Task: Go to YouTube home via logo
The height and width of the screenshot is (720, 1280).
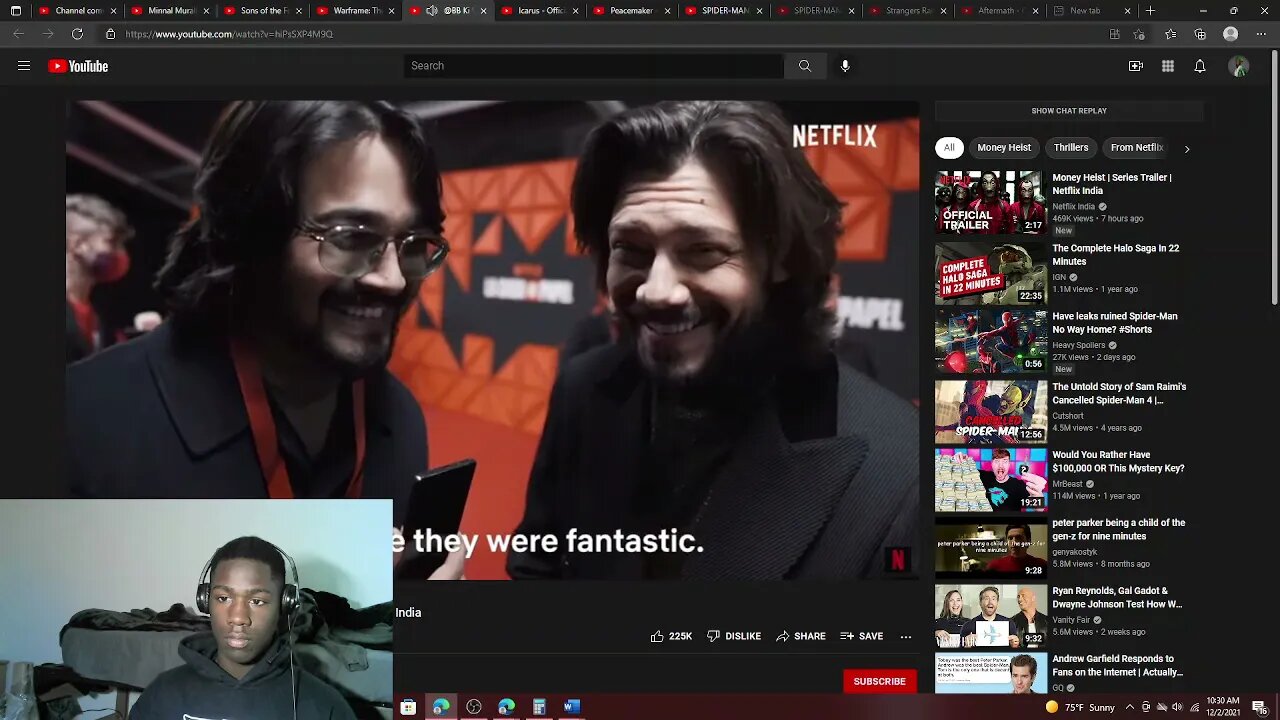Action: [78, 66]
